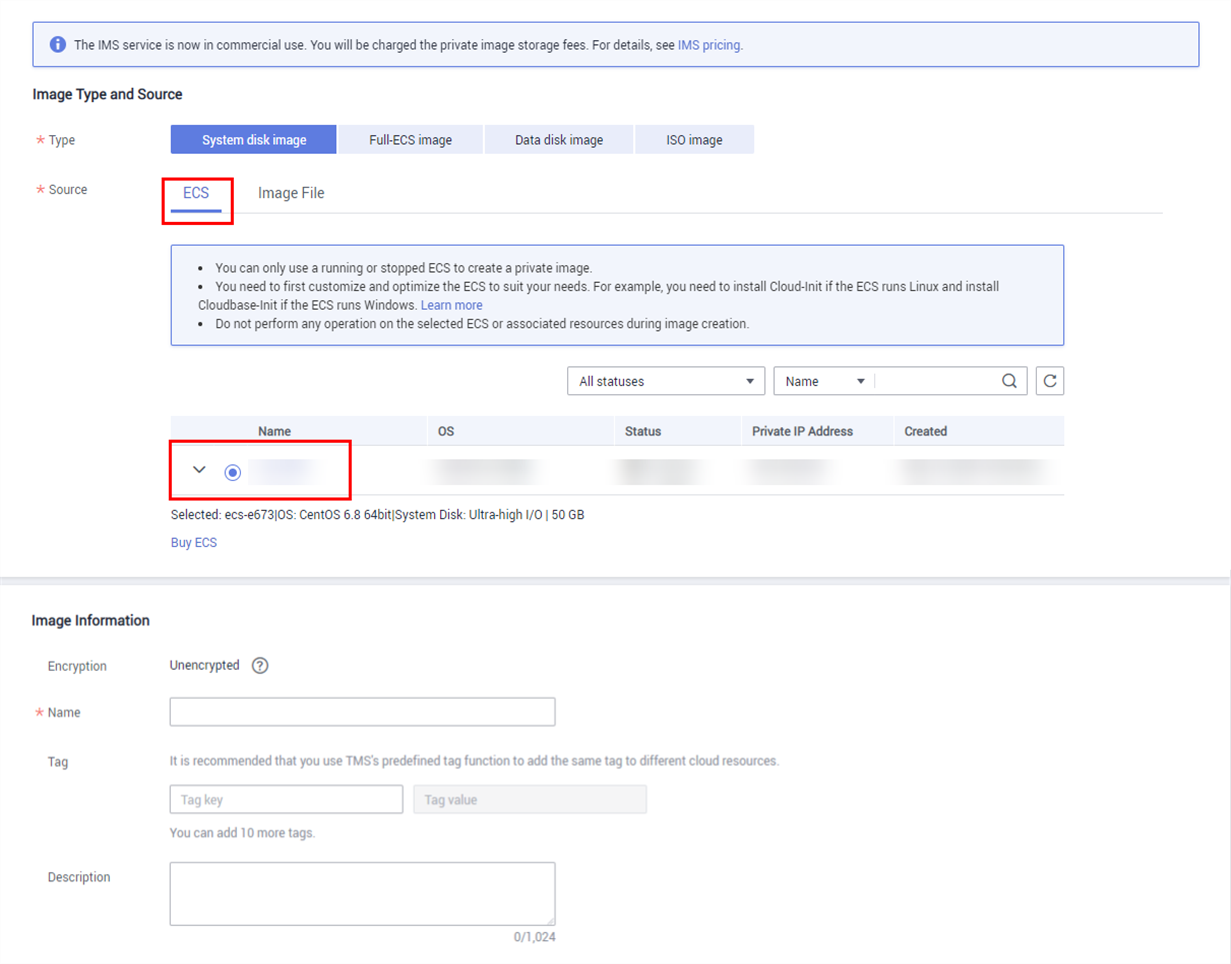Open the Learn more link
The image size is (1231, 964).
click(x=451, y=305)
